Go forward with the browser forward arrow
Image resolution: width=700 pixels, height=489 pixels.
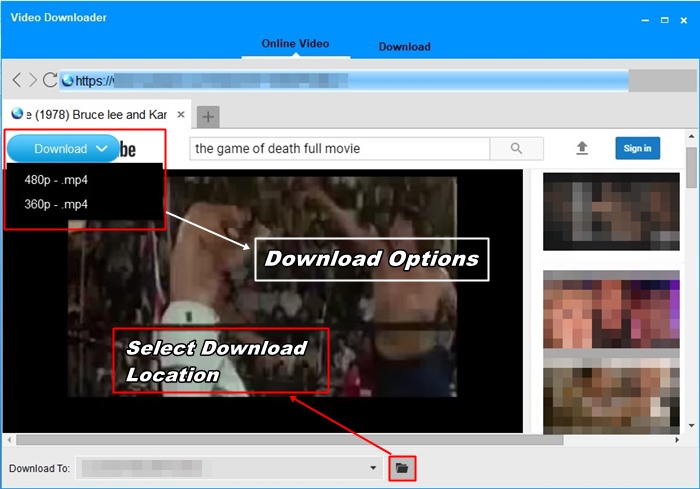point(33,80)
